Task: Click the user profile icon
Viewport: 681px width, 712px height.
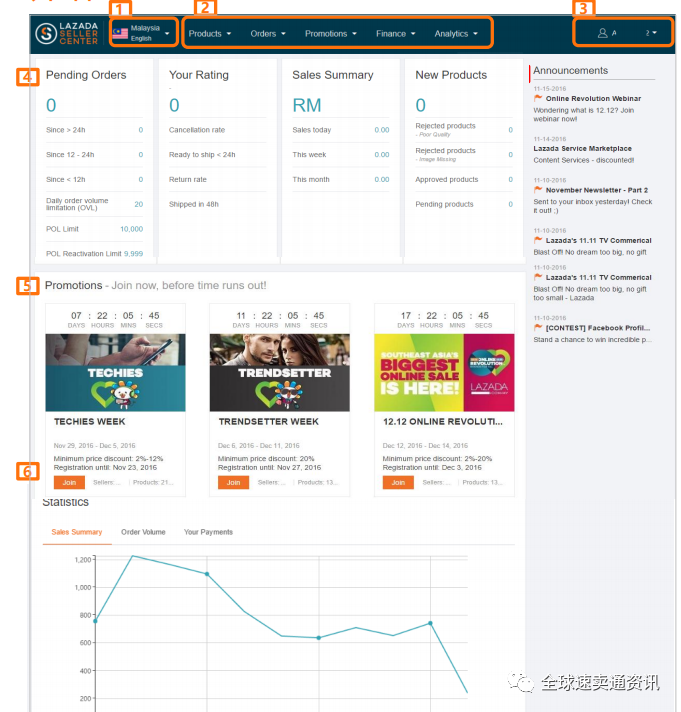Action: pyautogui.click(x=602, y=33)
